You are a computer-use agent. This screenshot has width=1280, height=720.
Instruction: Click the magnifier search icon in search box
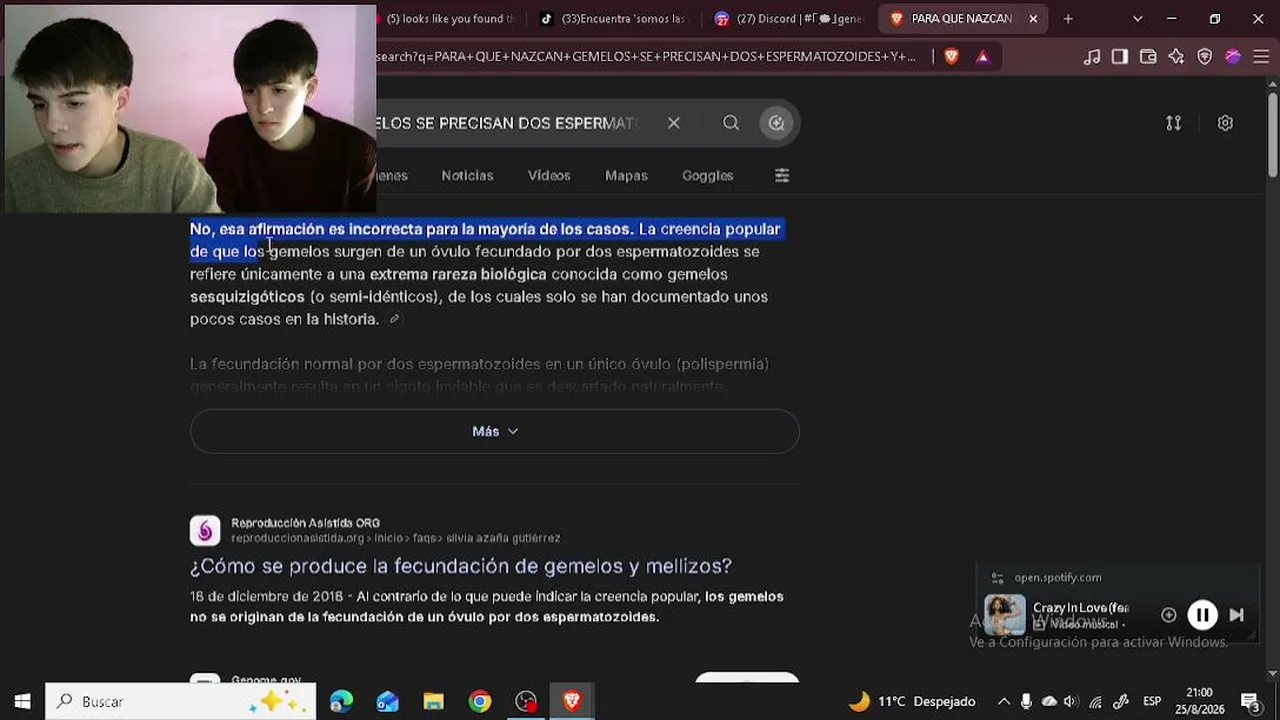731,123
